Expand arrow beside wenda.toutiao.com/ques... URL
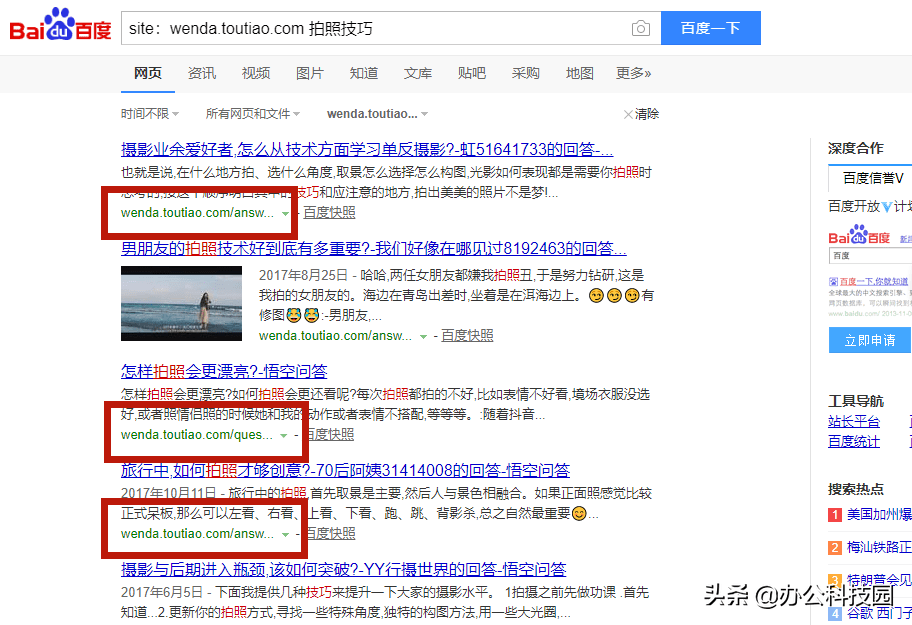Viewport: 912px width, 625px height. tap(284, 435)
